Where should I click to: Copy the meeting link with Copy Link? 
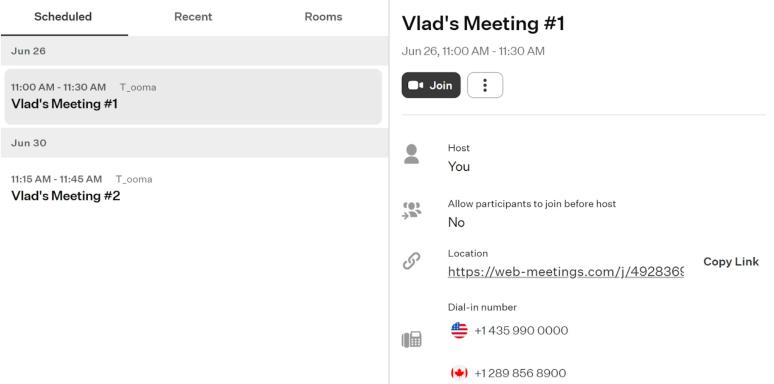pyautogui.click(x=731, y=262)
